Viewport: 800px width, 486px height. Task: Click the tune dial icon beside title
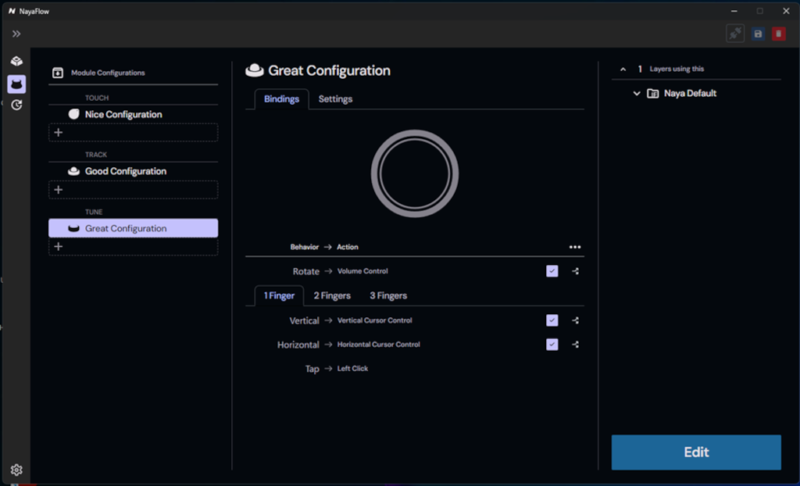click(x=255, y=70)
